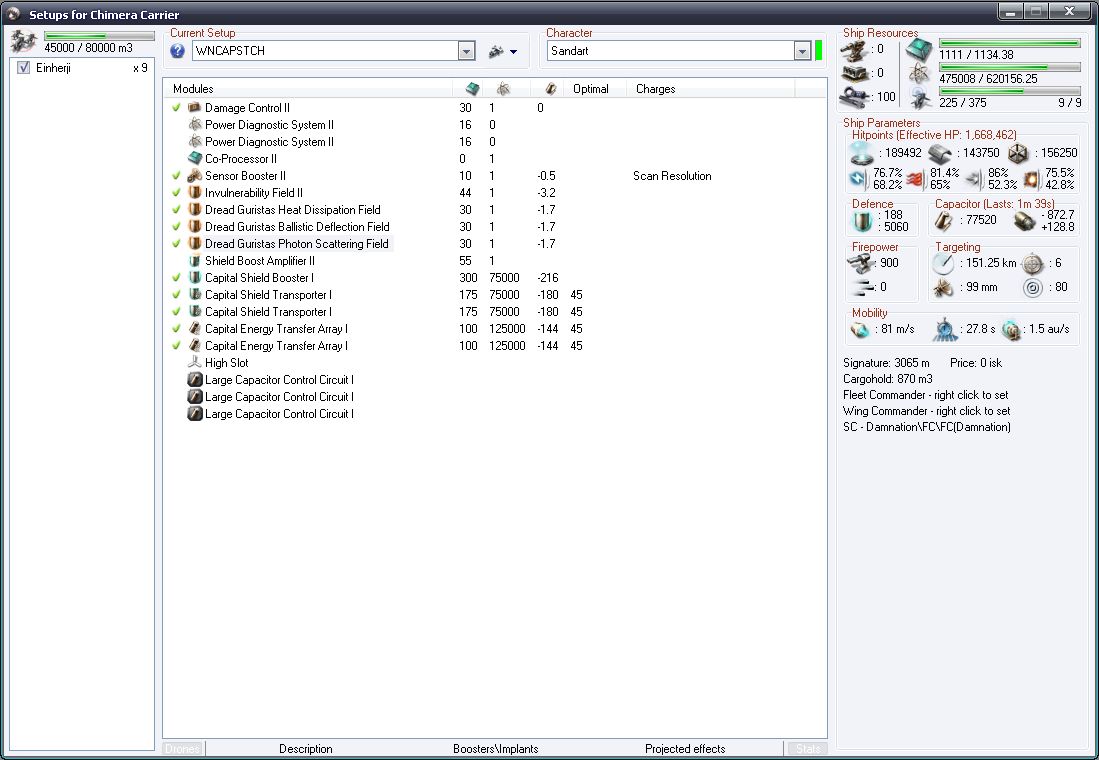Click the powergrid column header icon
The image size is (1099, 760).
pyautogui.click(x=503, y=88)
